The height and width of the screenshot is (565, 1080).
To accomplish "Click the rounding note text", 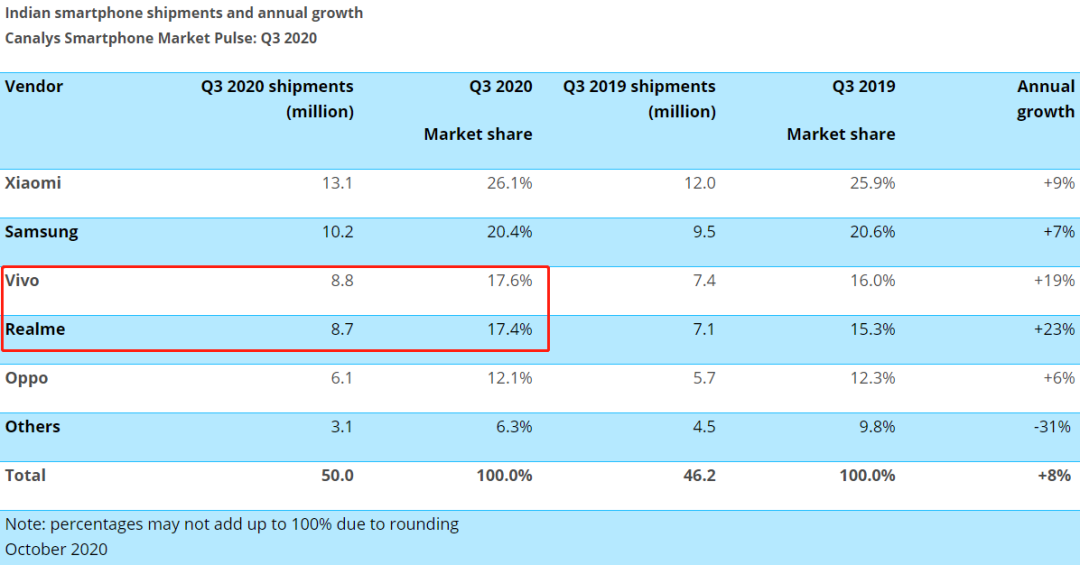I will (232, 525).
